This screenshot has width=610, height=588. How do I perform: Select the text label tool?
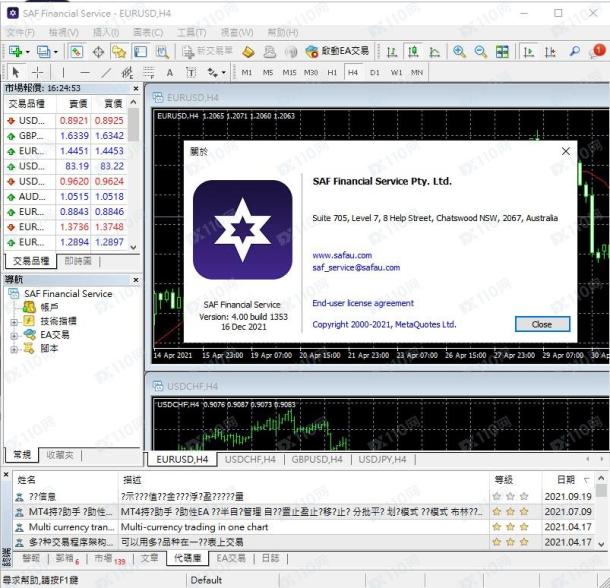pyautogui.click(x=191, y=72)
